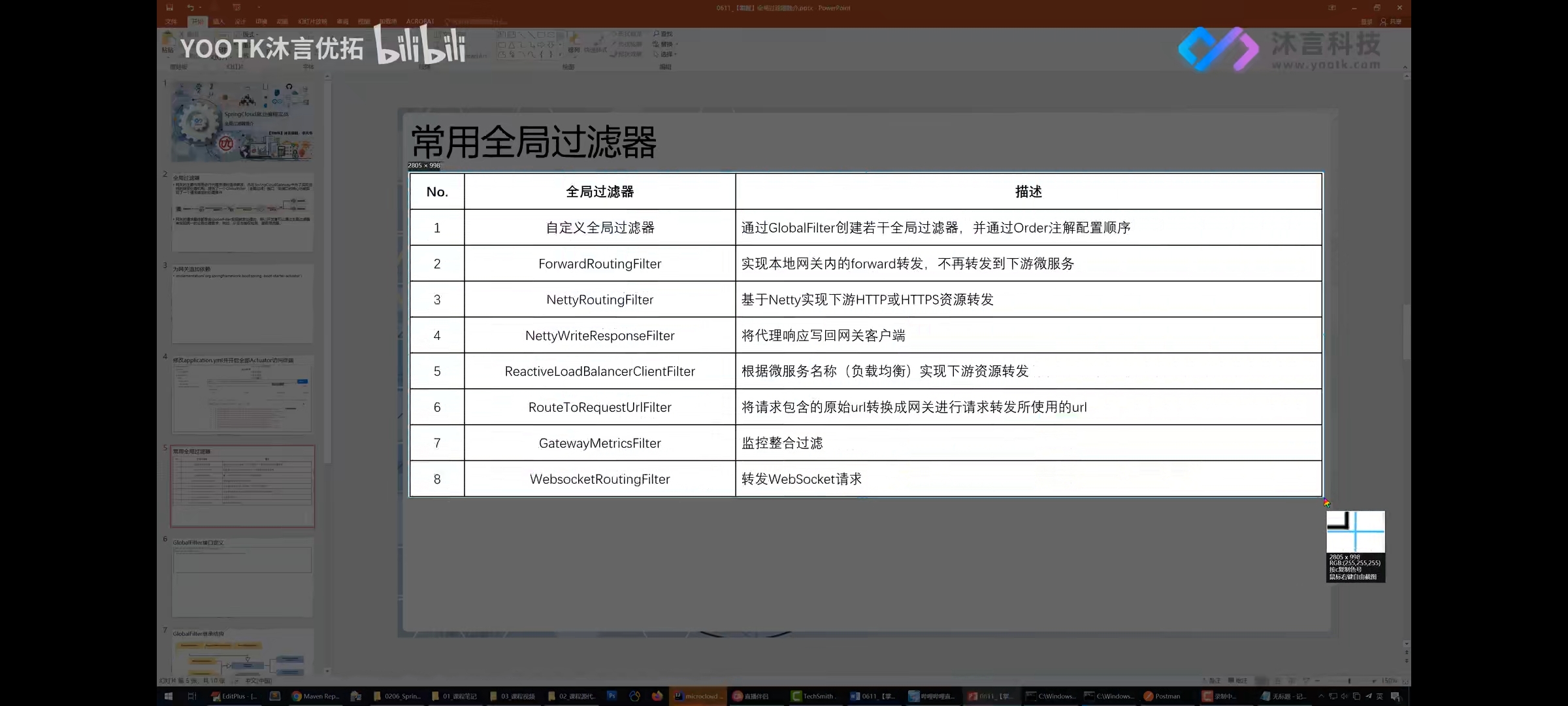Click the NettyWriteResponseFilter table cell

click(x=600, y=335)
